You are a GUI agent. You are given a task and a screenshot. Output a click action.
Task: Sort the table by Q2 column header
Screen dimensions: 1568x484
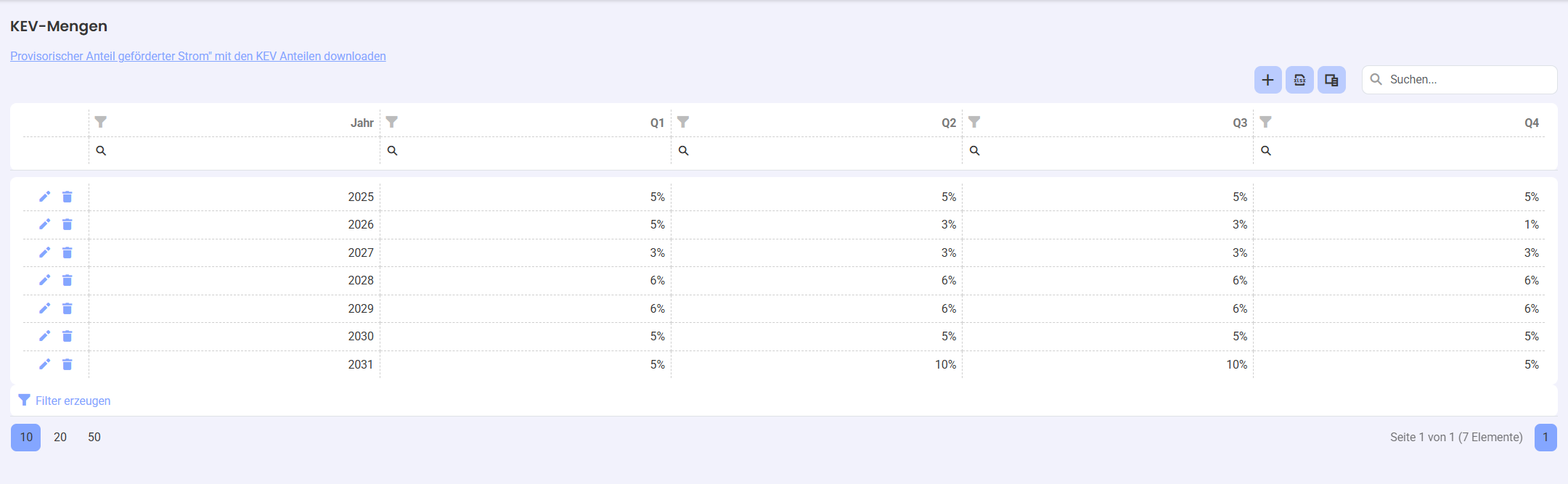click(949, 123)
